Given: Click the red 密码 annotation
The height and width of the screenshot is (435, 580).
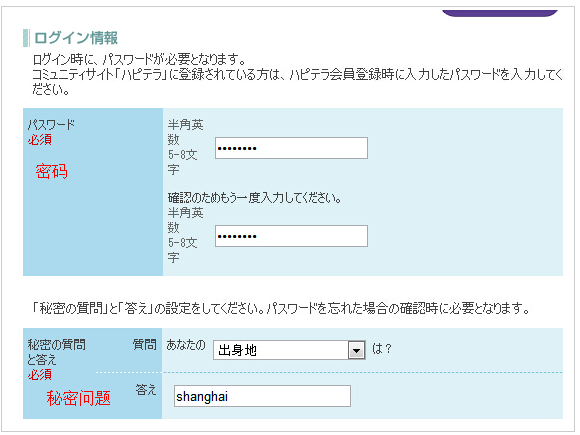Looking at the screenshot, I should (x=51, y=172).
